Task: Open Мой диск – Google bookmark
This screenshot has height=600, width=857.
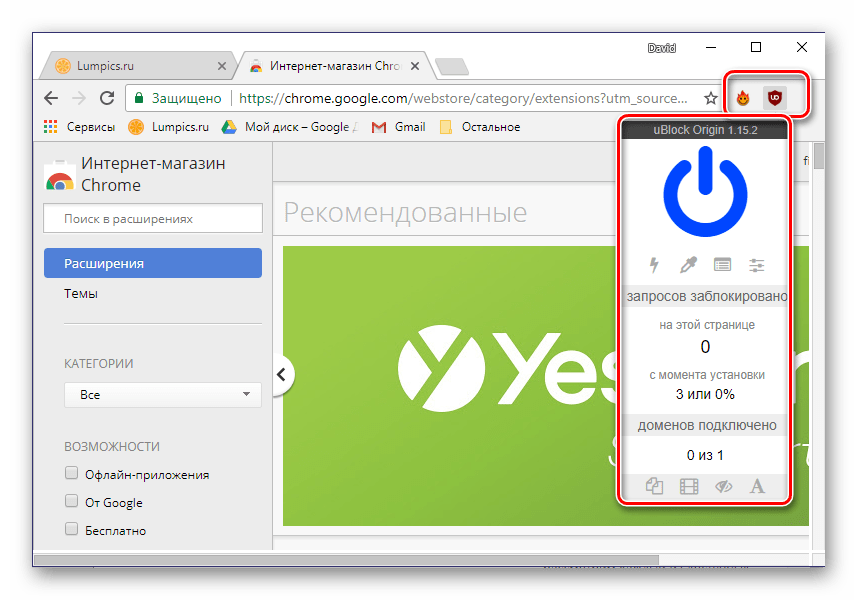Action: [x=290, y=127]
